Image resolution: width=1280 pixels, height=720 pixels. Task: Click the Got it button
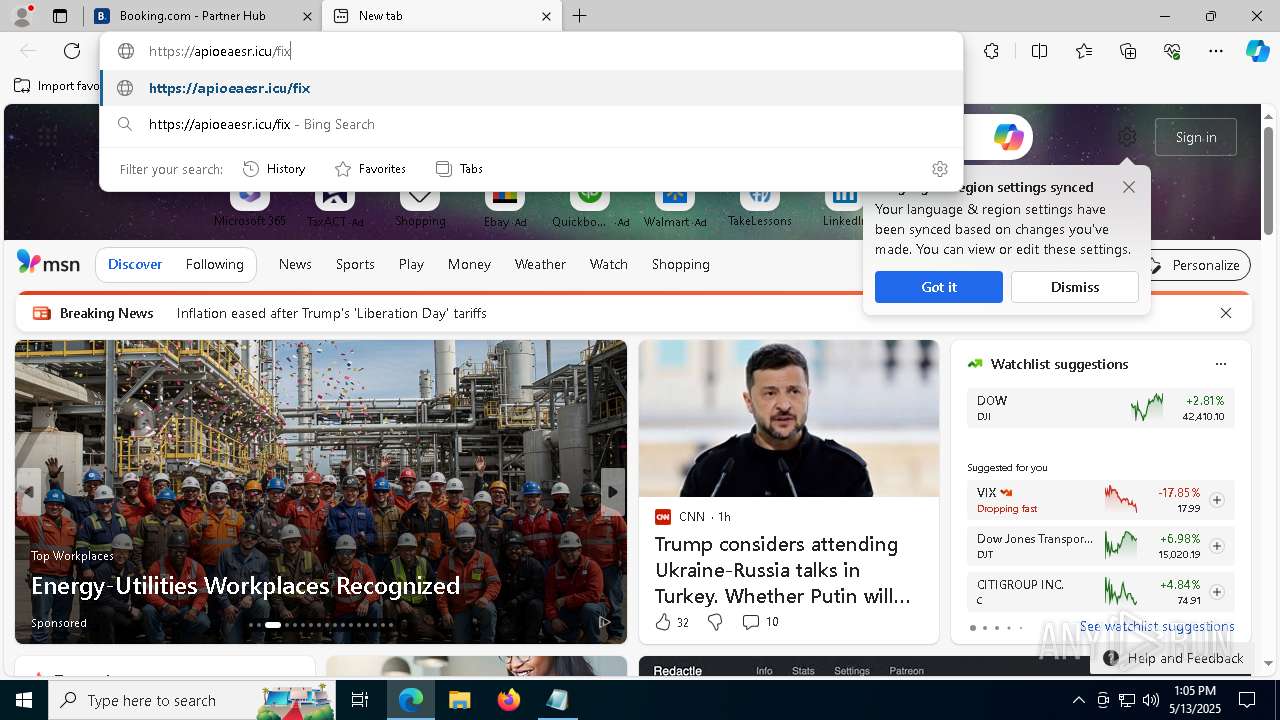939,287
